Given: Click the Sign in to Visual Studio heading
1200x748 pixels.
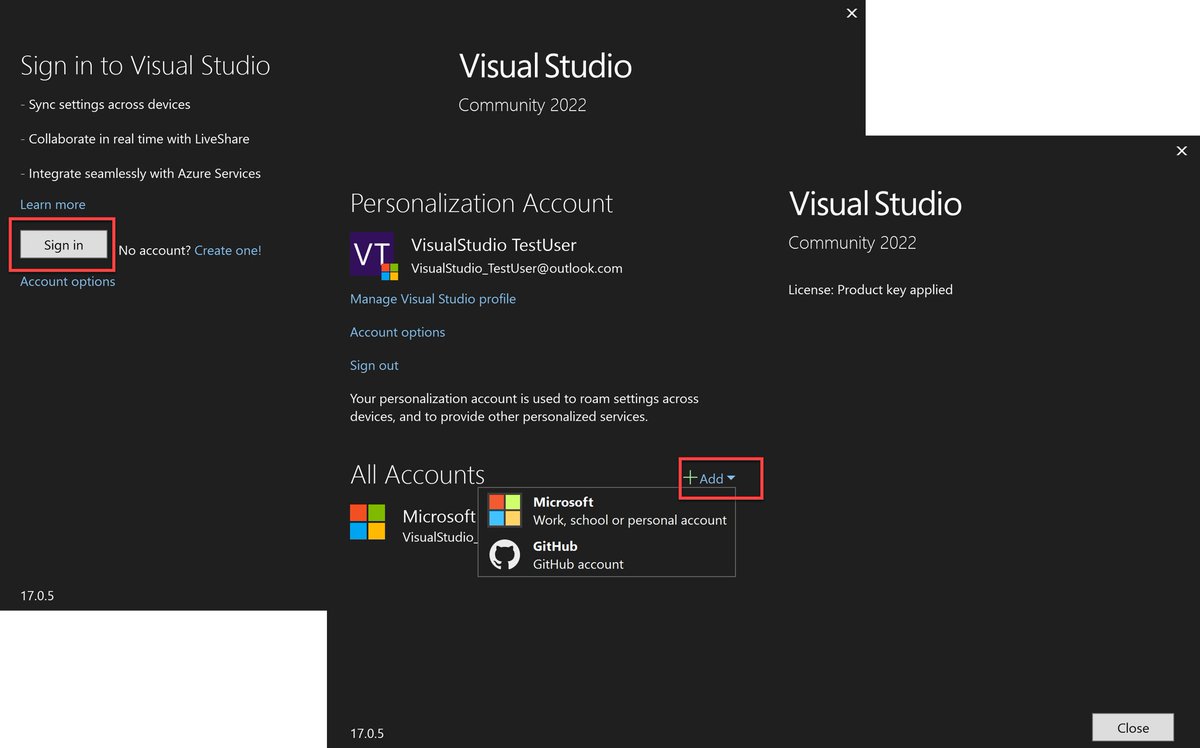Looking at the screenshot, I should tap(145, 66).
